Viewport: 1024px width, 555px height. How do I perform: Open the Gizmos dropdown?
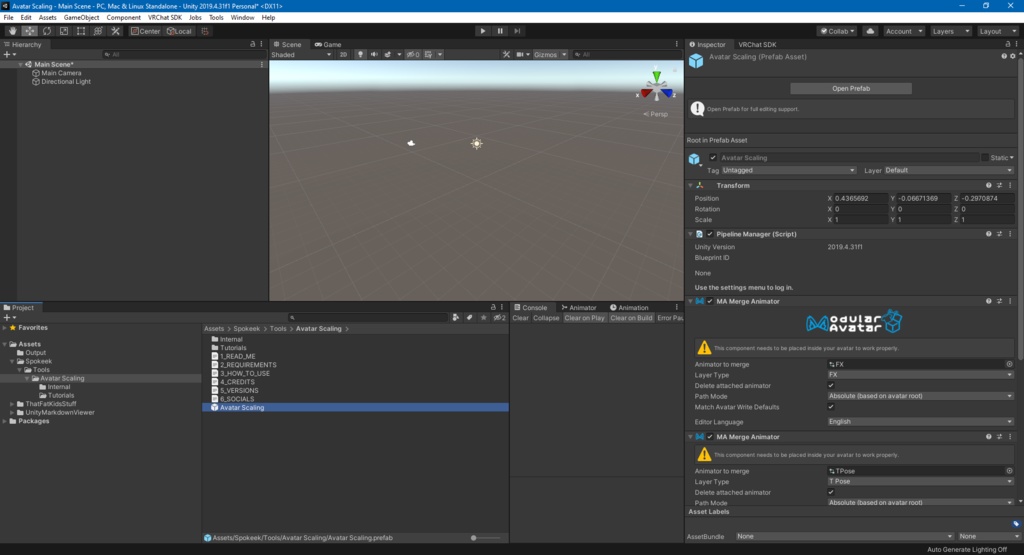click(550, 54)
